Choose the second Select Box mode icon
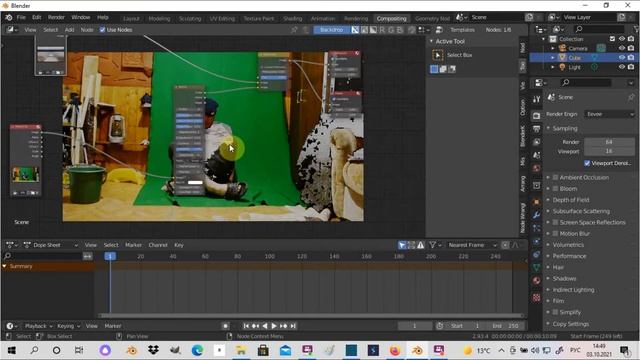Screen dimensions: 640x360 pos(443,69)
